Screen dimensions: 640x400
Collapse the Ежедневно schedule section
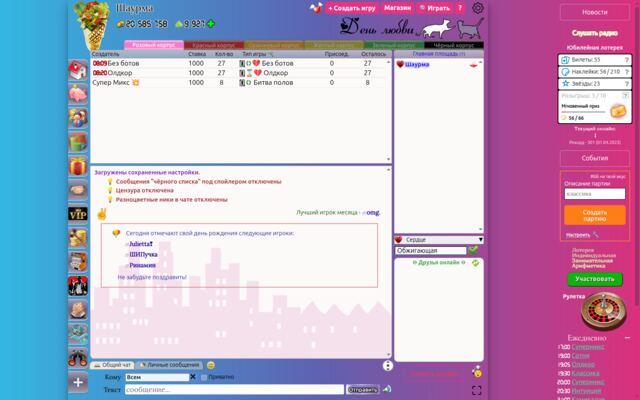(627, 338)
